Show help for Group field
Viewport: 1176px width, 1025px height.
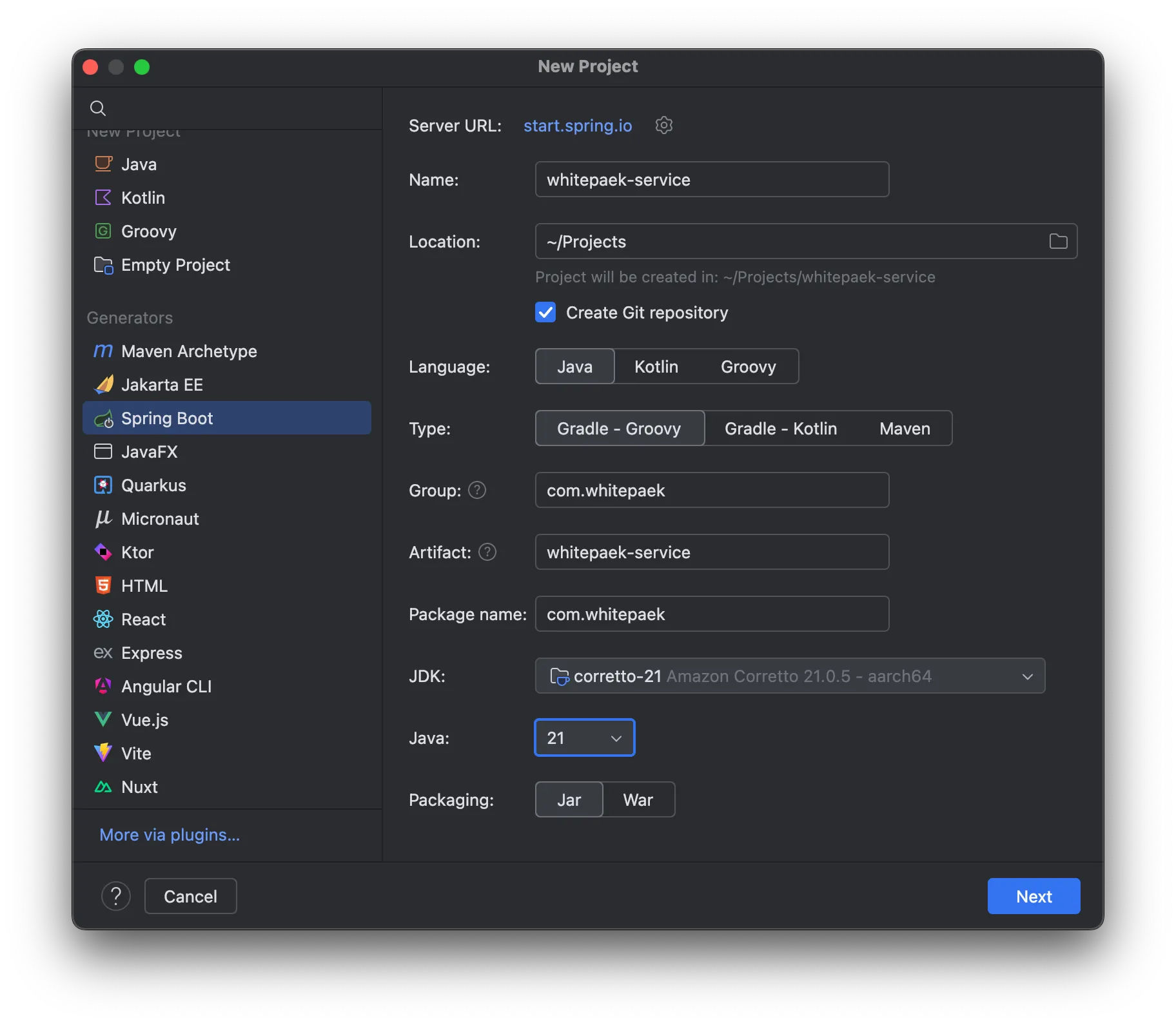(476, 490)
